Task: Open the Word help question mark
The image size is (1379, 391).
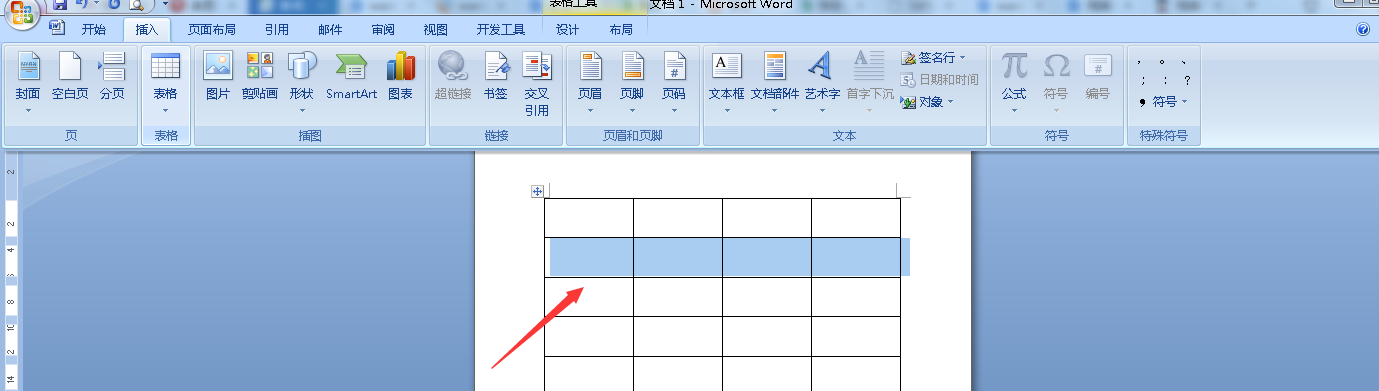Action: coord(1362,30)
